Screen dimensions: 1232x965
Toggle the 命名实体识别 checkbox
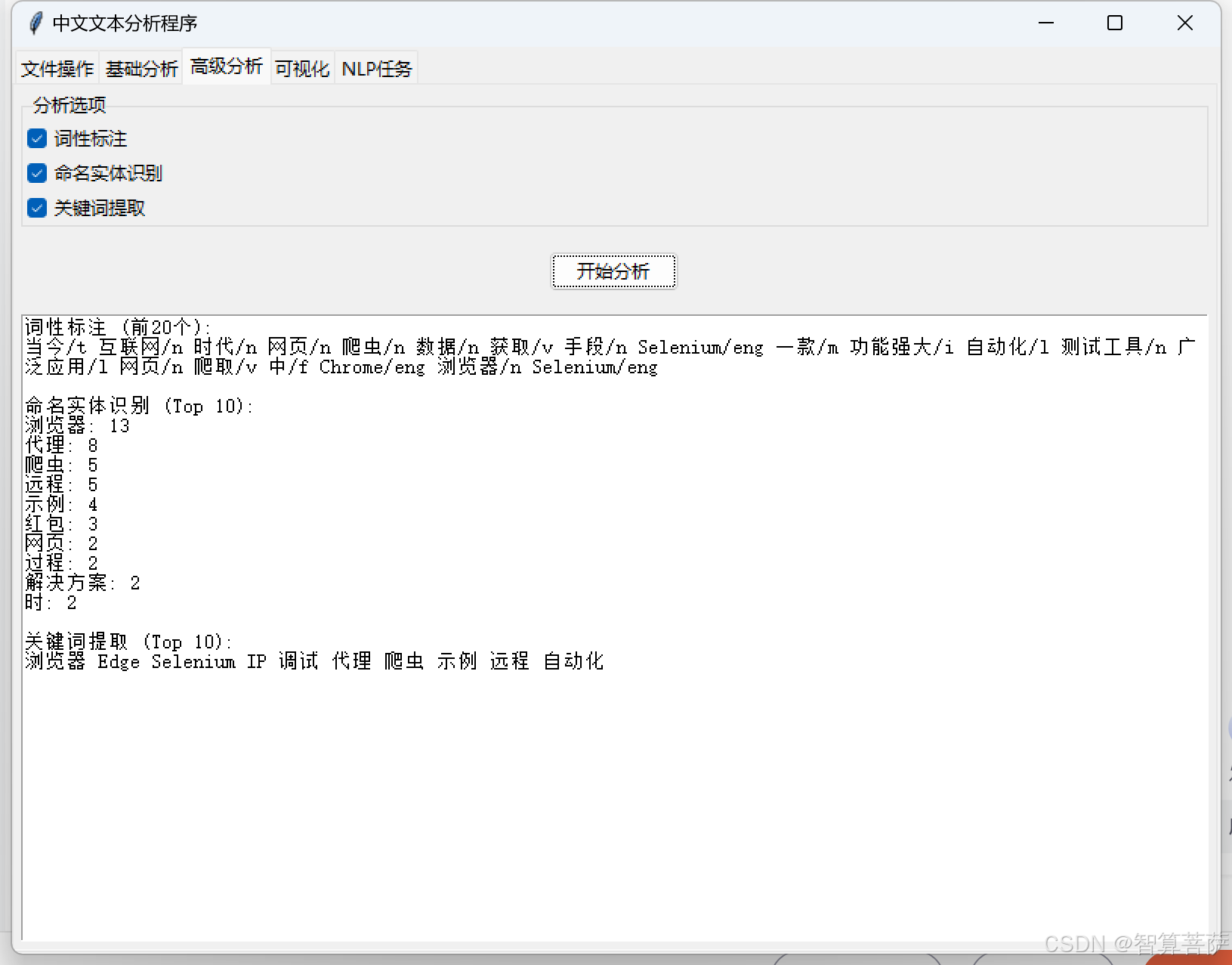pos(37,173)
